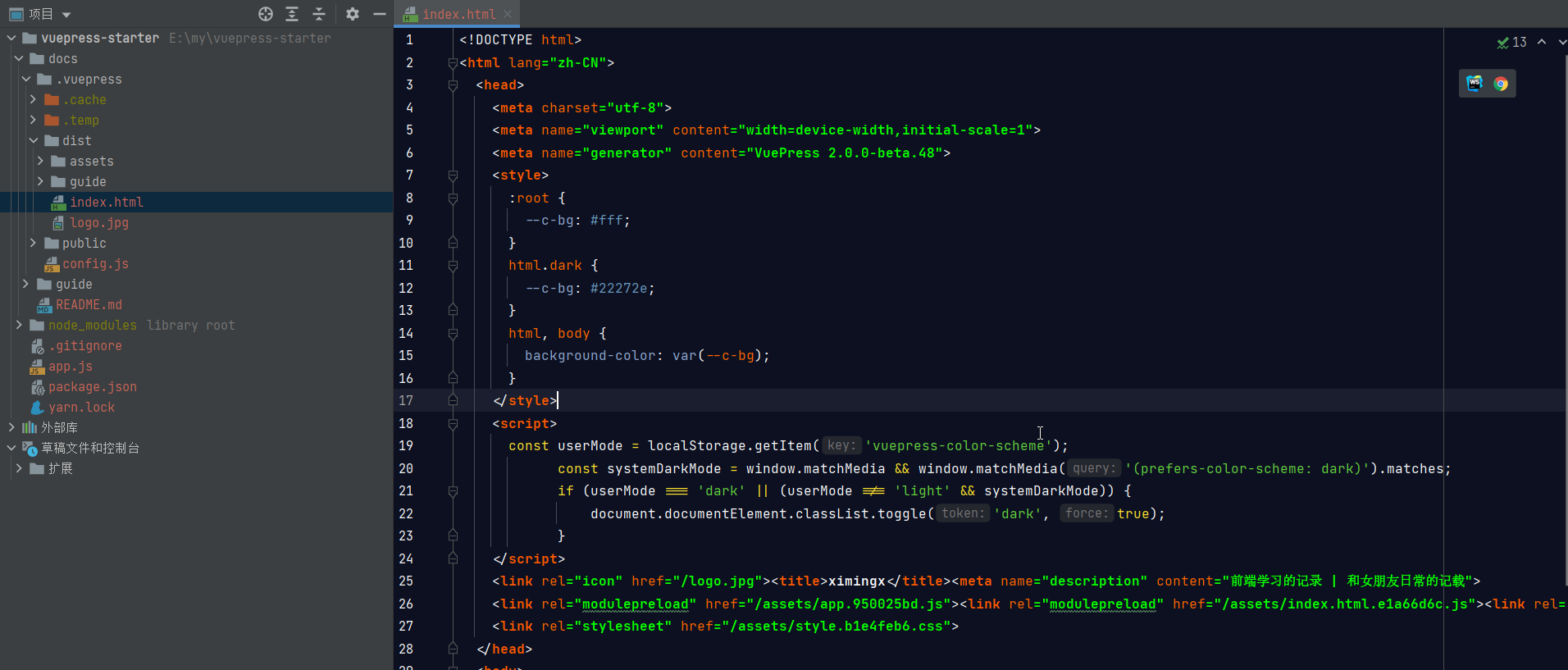Fold the :root rule on line 8
The height and width of the screenshot is (670, 1568).
pos(453,198)
